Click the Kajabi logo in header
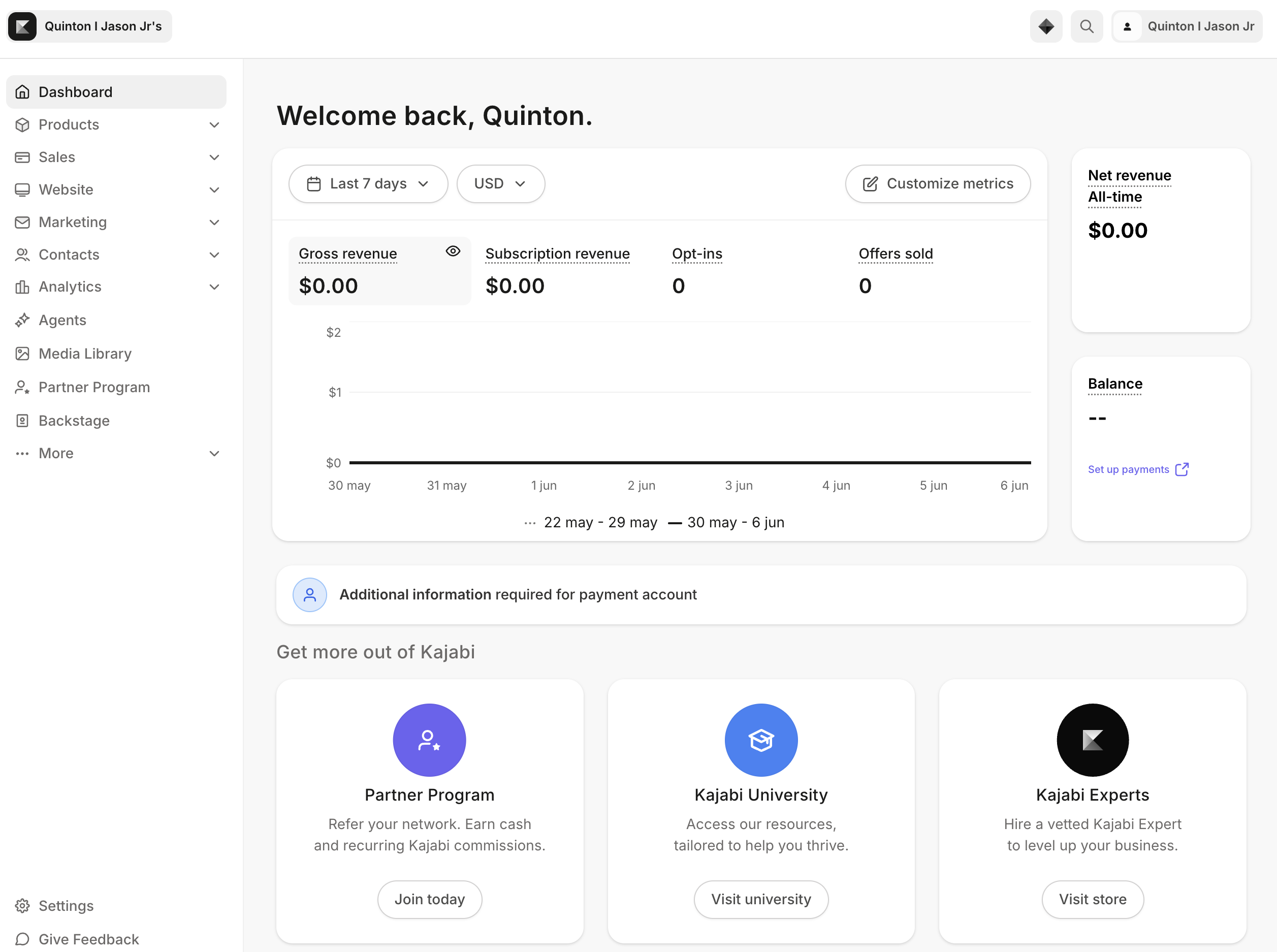The height and width of the screenshot is (952, 1277). pos(22,26)
